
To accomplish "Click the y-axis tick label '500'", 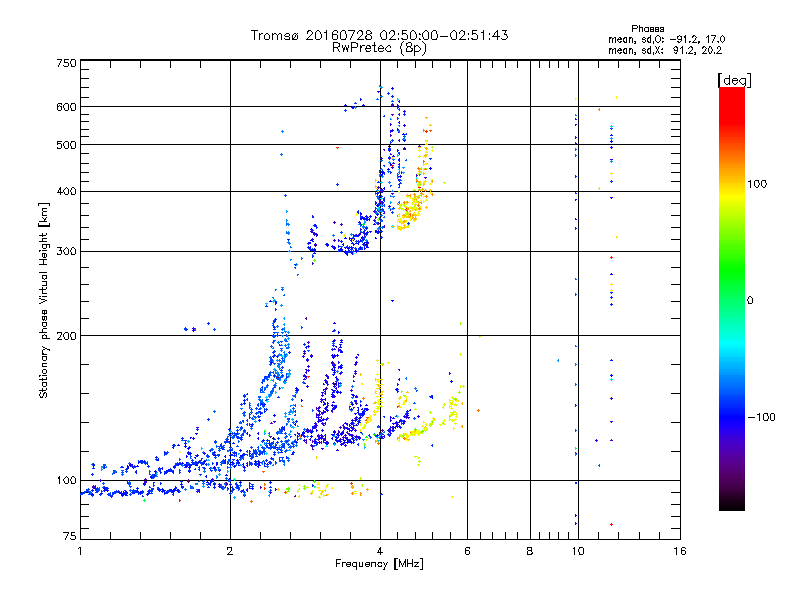I will (66, 145).
